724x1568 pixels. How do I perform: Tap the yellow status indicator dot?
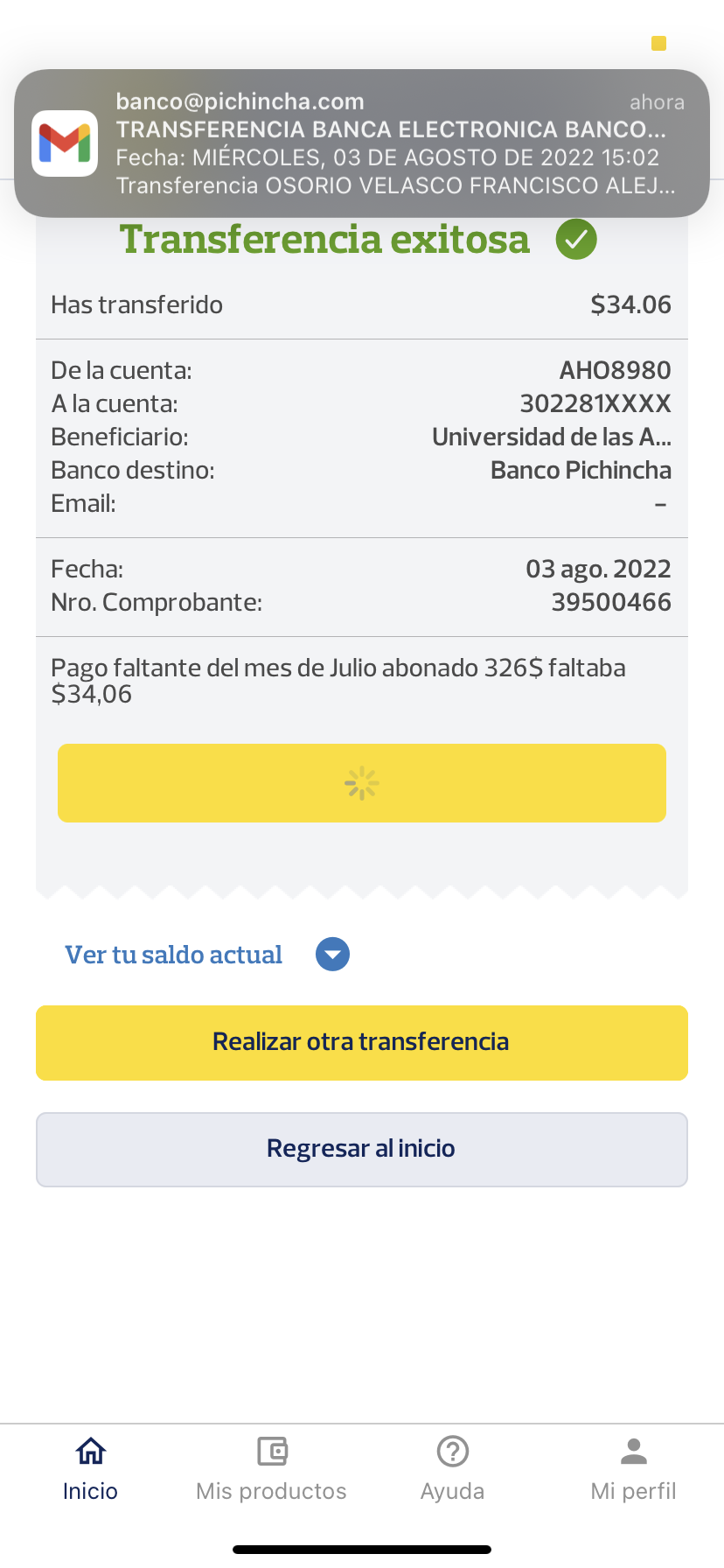[x=659, y=43]
